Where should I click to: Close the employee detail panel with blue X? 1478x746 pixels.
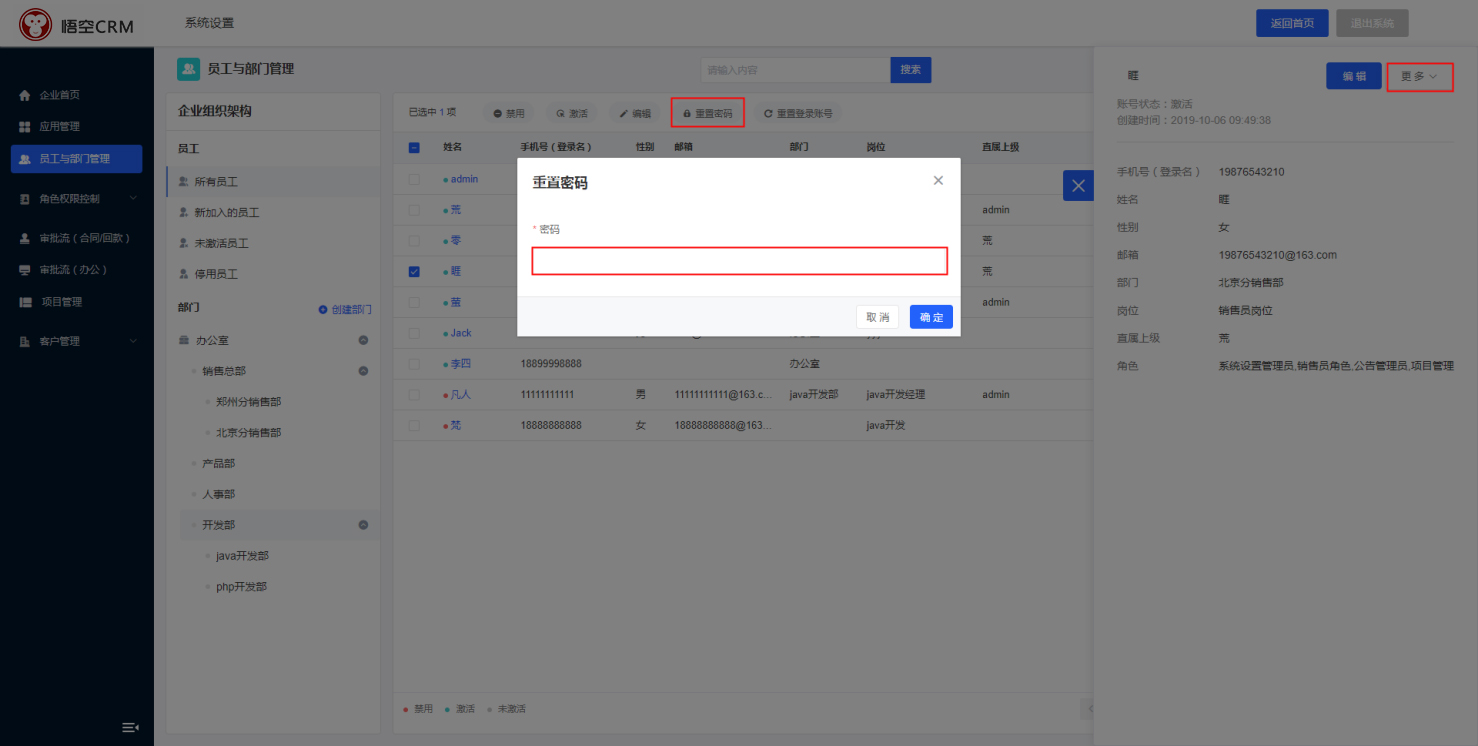[x=1078, y=185]
